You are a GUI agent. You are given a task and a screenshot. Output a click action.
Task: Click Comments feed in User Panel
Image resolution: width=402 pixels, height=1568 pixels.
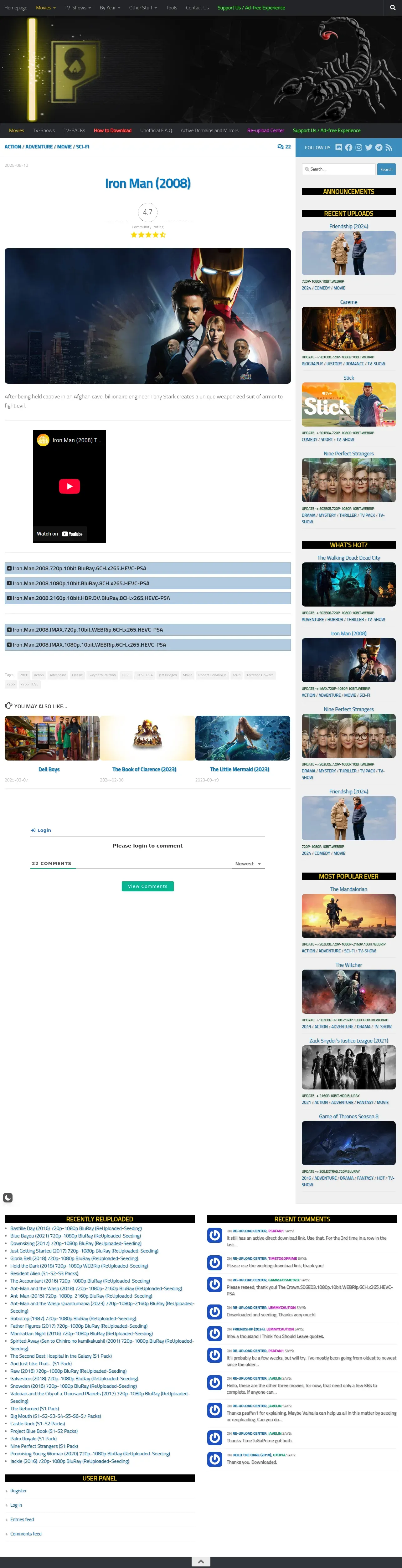click(26, 1533)
